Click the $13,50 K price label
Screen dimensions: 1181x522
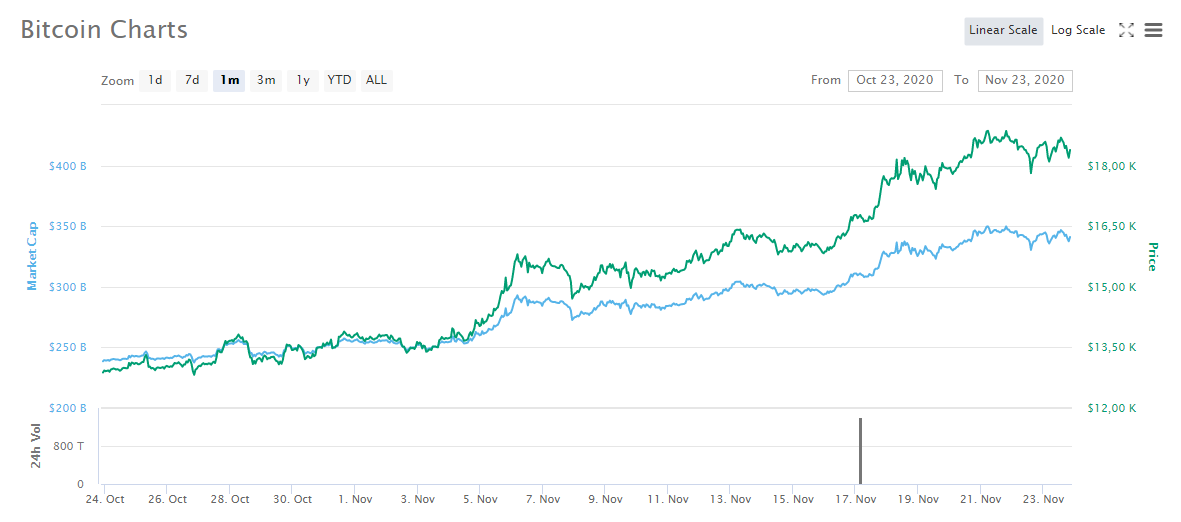tap(1112, 347)
